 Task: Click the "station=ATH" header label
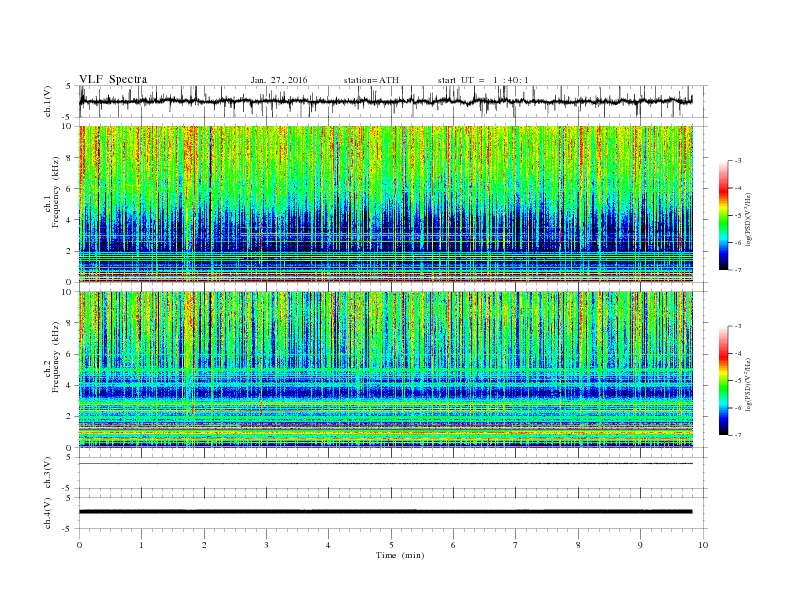tap(371, 80)
